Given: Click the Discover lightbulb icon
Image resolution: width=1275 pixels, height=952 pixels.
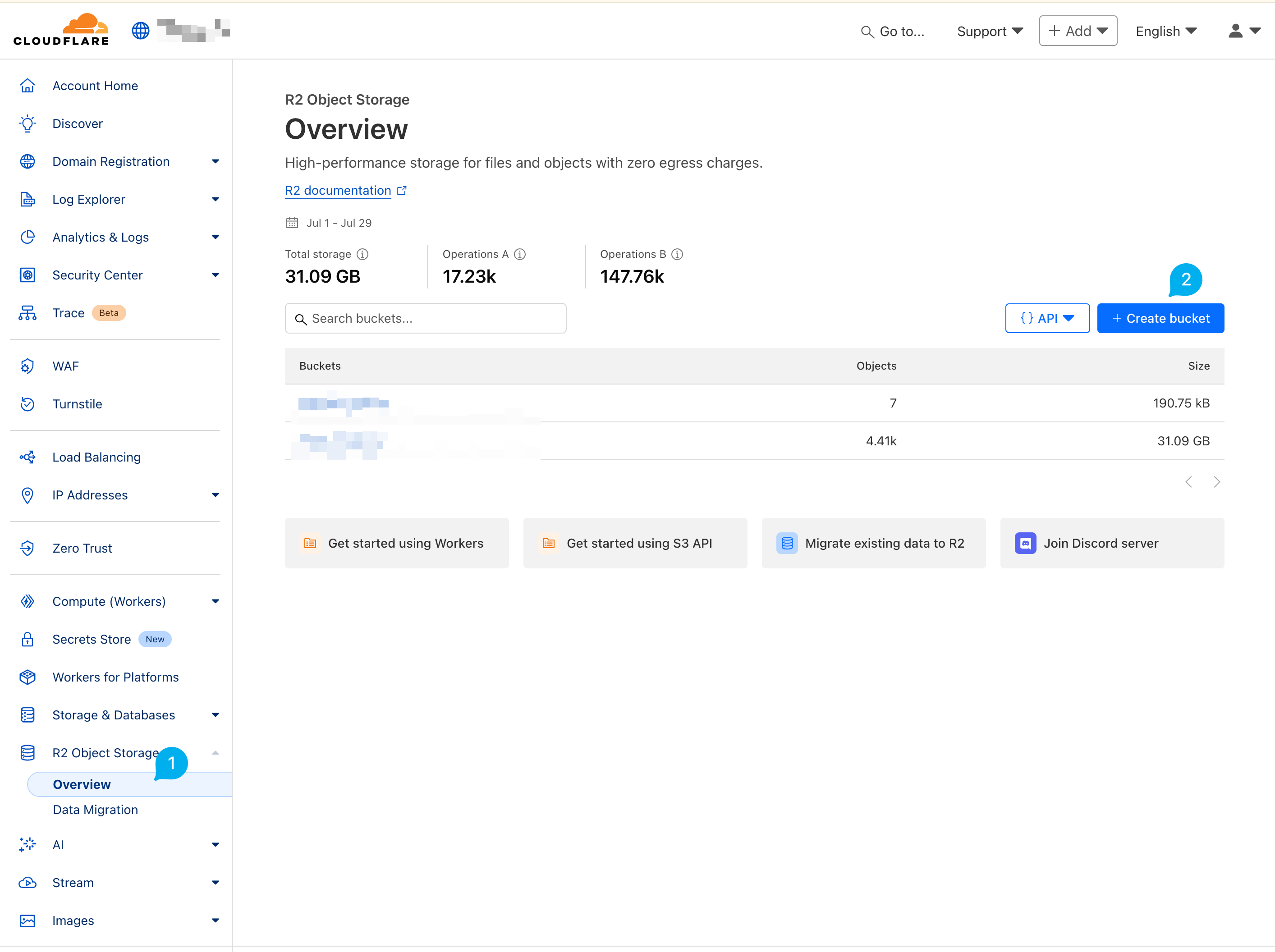Looking at the screenshot, I should pyautogui.click(x=27, y=124).
